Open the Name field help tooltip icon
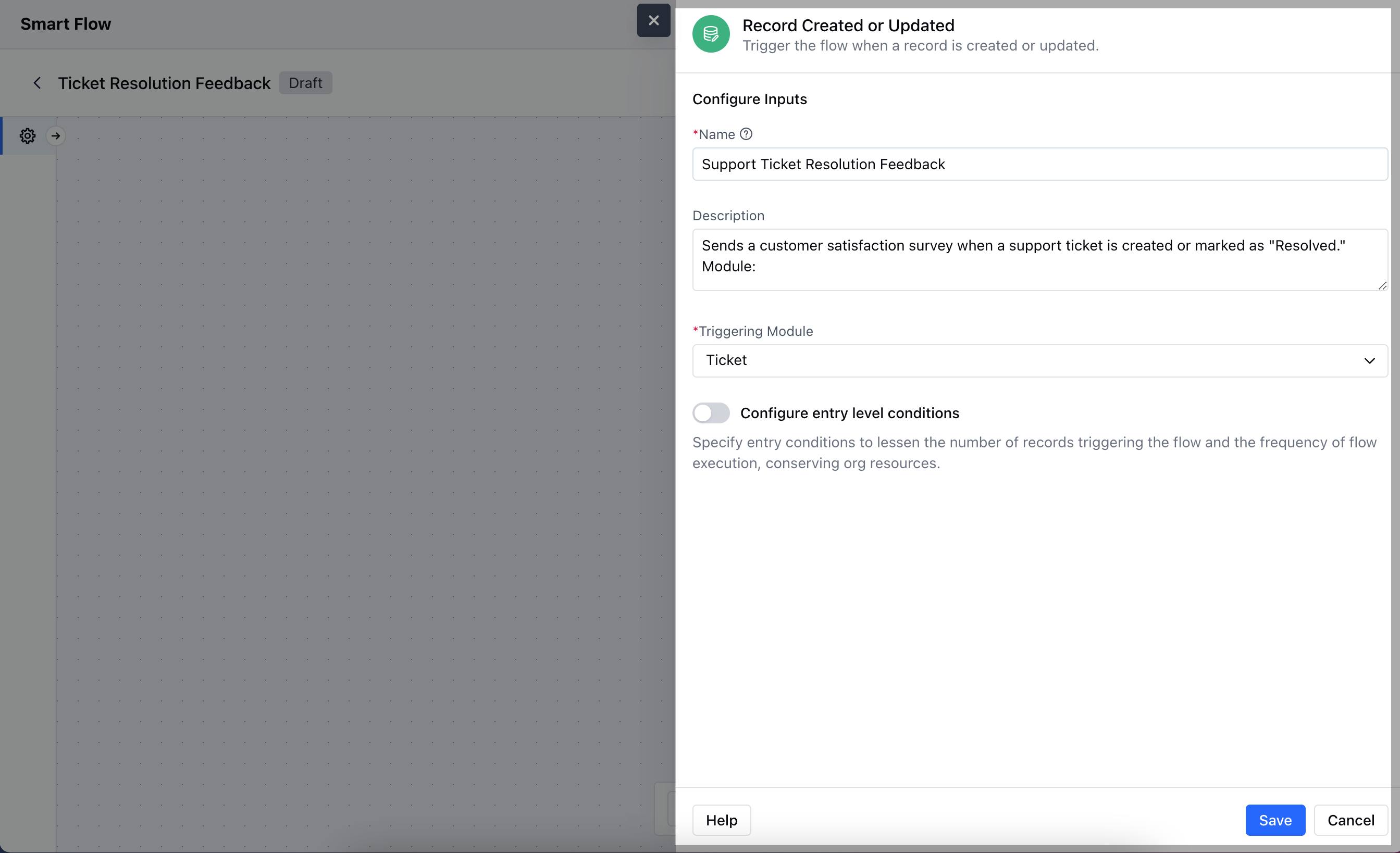1400x853 pixels. 746,134
